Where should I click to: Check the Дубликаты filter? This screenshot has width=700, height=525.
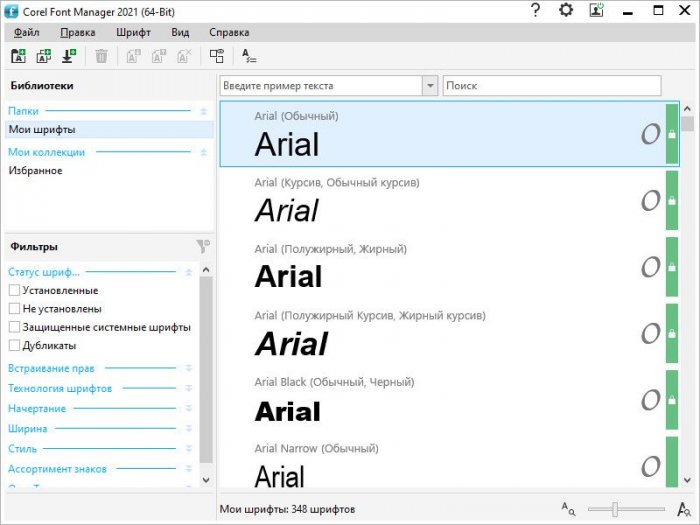pyautogui.click(x=14, y=346)
